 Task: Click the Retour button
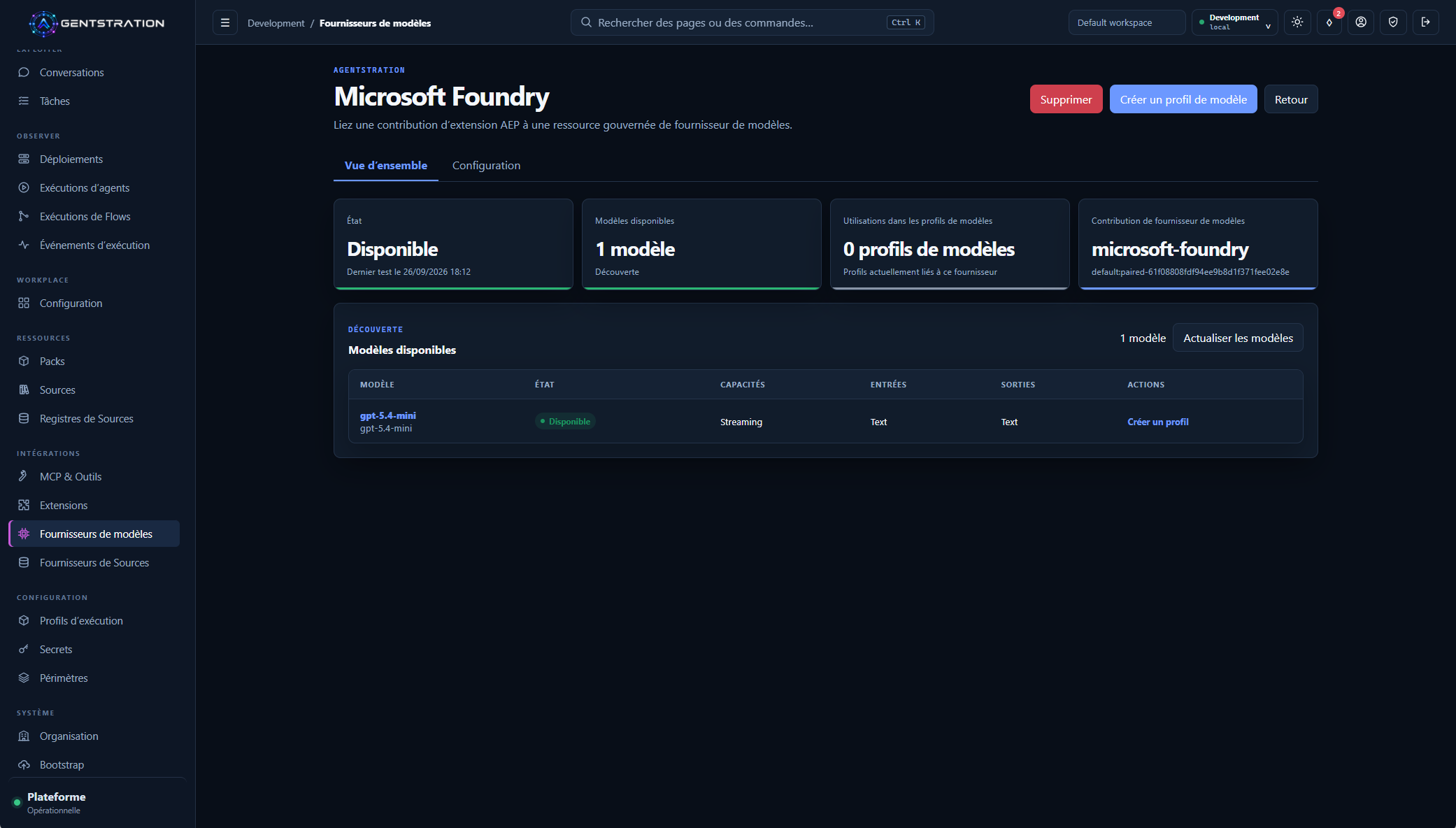[x=1291, y=99]
